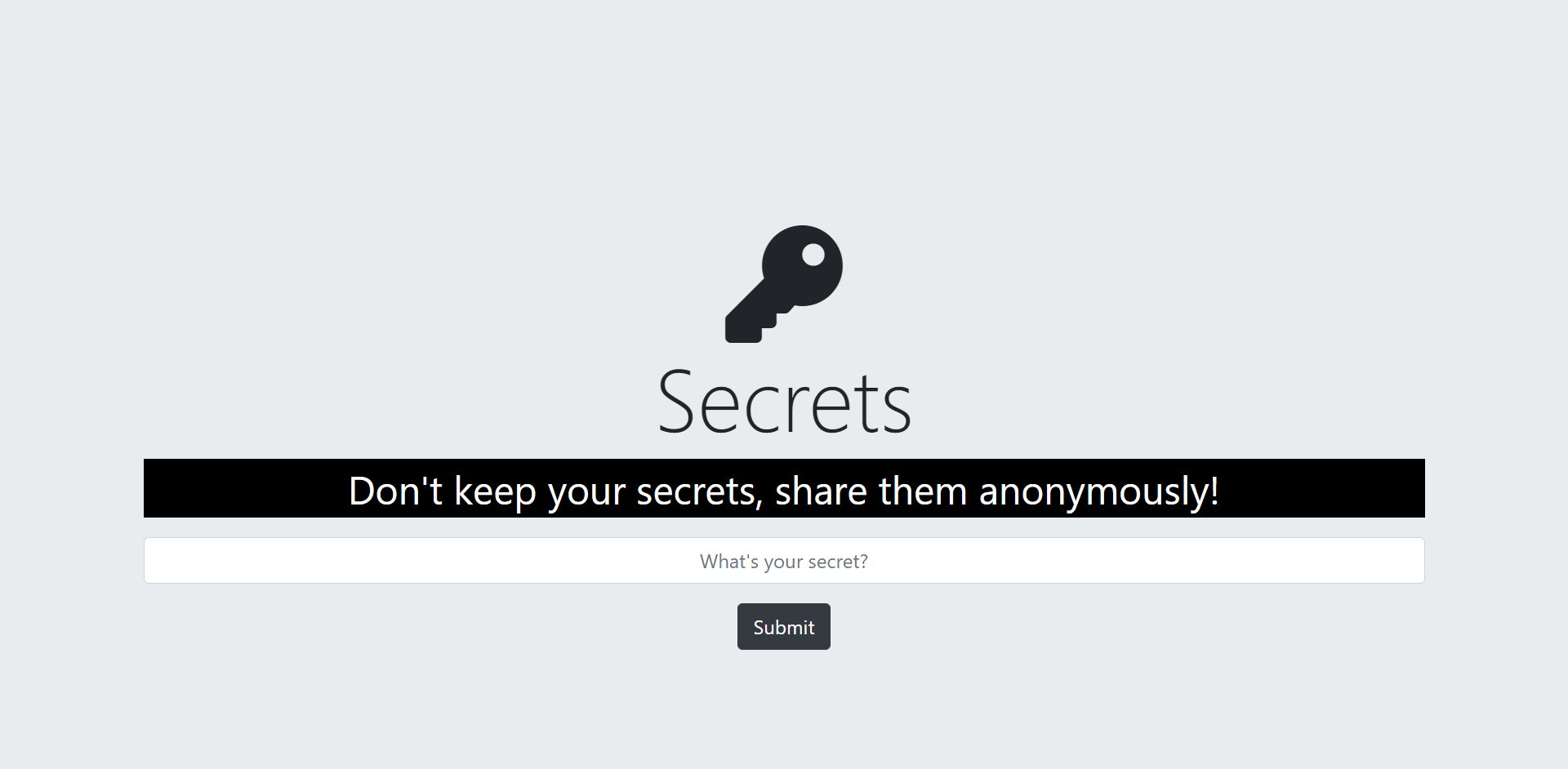This screenshot has width=1568, height=769.
Task: Click the capital S in Secrets heading
Action: pyautogui.click(x=677, y=402)
